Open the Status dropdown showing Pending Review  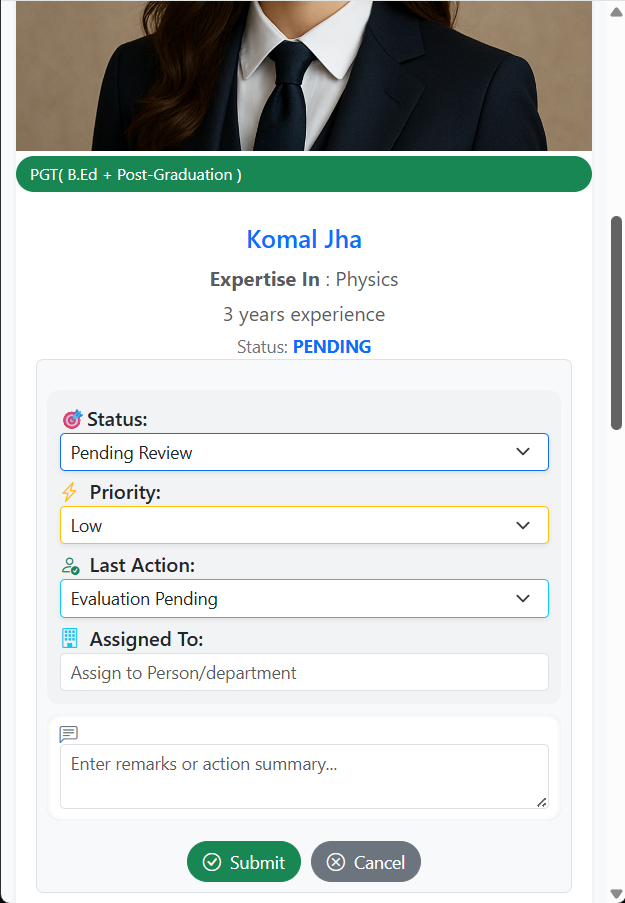pyautogui.click(x=304, y=452)
